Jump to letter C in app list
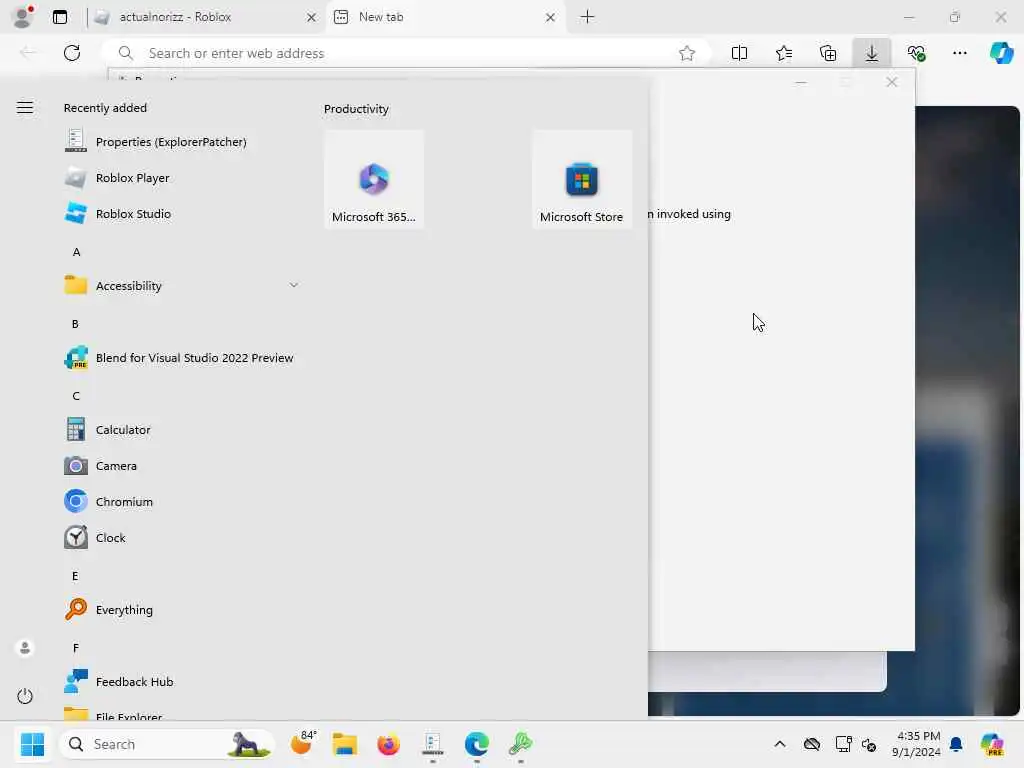The height and width of the screenshot is (768, 1024). (x=76, y=396)
